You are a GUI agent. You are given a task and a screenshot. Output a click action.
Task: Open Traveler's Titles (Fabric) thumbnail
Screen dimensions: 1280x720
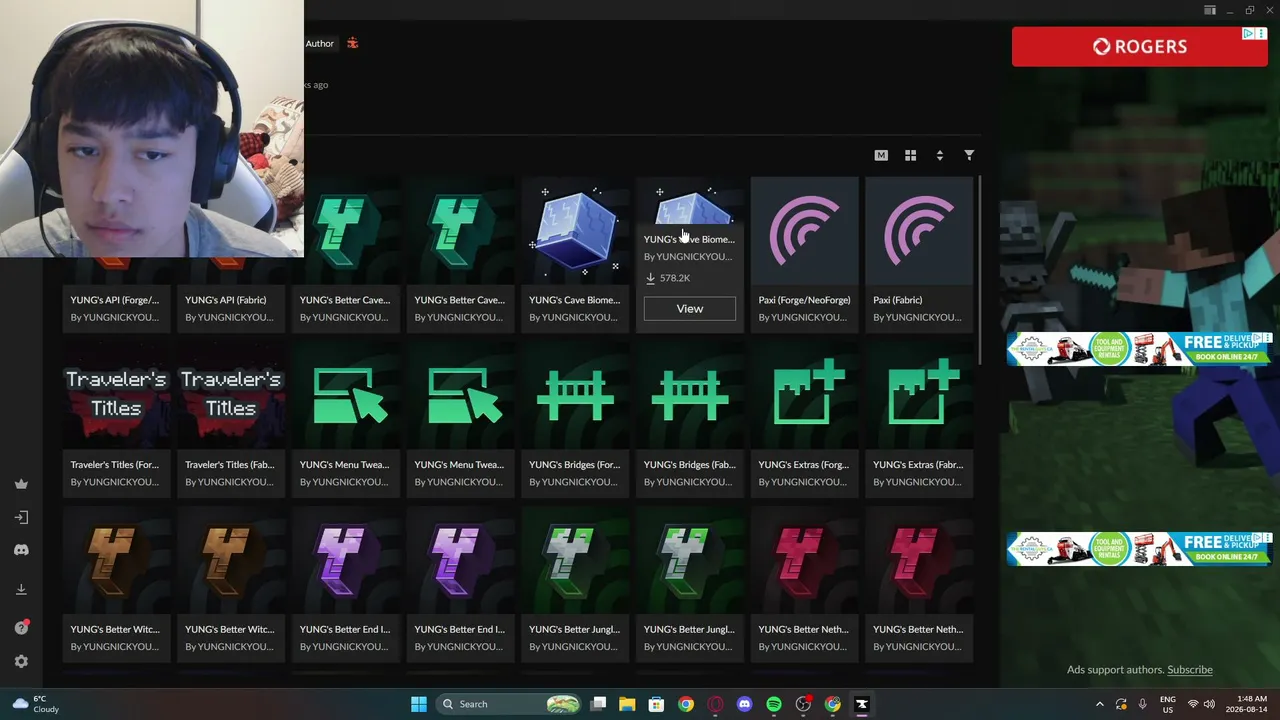click(x=231, y=397)
